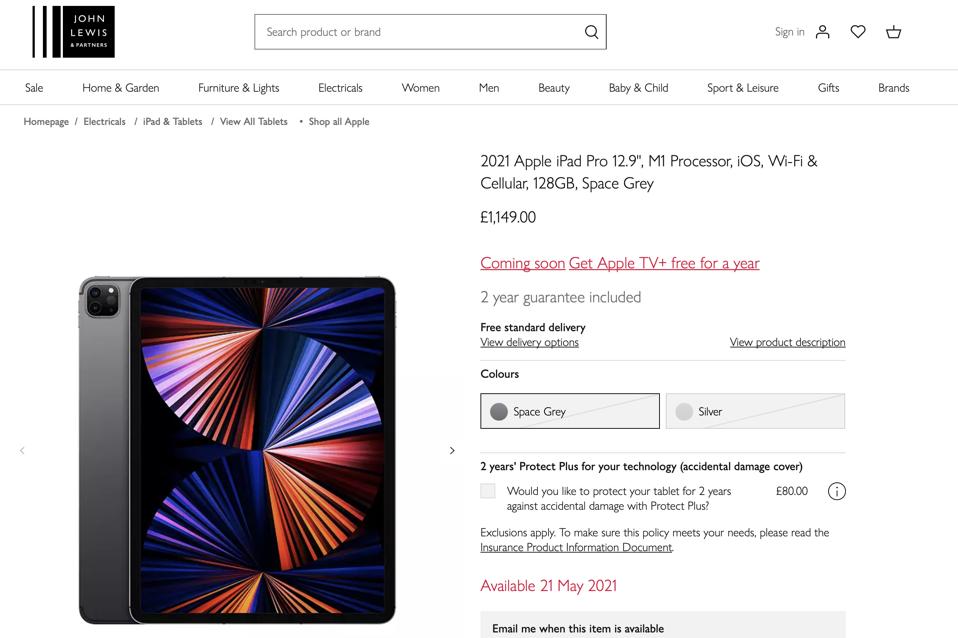Image resolution: width=958 pixels, height=638 pixels.
Task: Click View product description link
Action: (x=787, y=342)
